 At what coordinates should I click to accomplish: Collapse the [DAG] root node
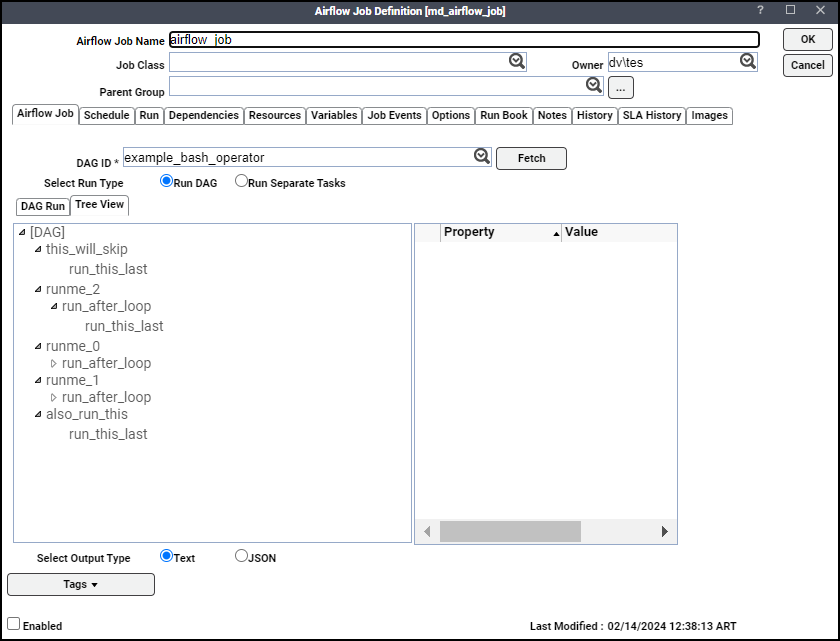coord(22,232)
